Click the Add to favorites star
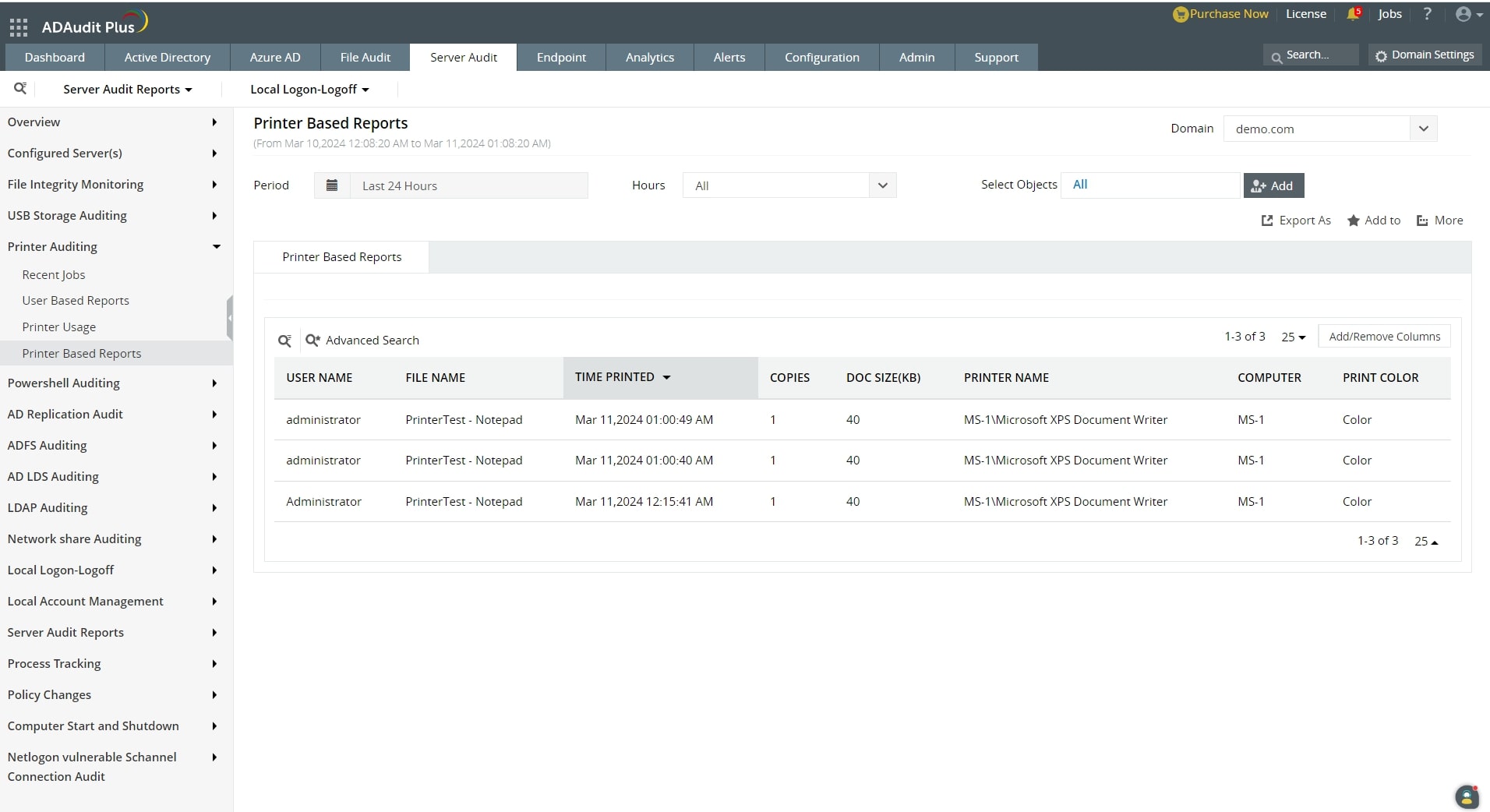Viewport: 1490px width, 812px height. [1374, 221]
